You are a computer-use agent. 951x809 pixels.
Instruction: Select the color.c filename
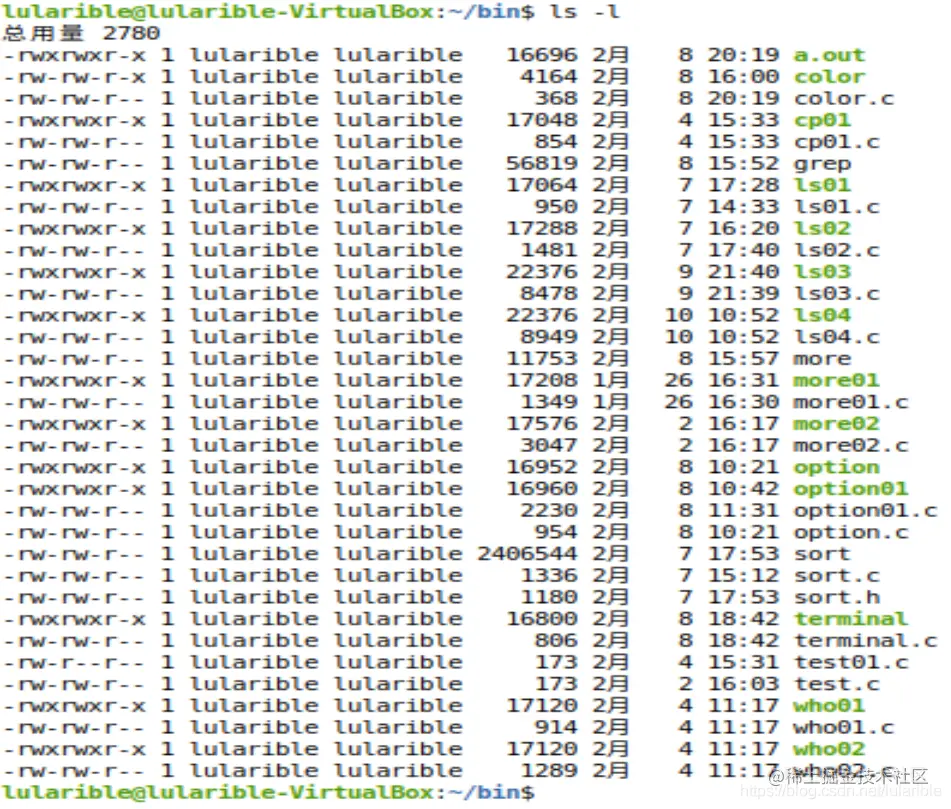pyautogui.click(x=843, y=98)
